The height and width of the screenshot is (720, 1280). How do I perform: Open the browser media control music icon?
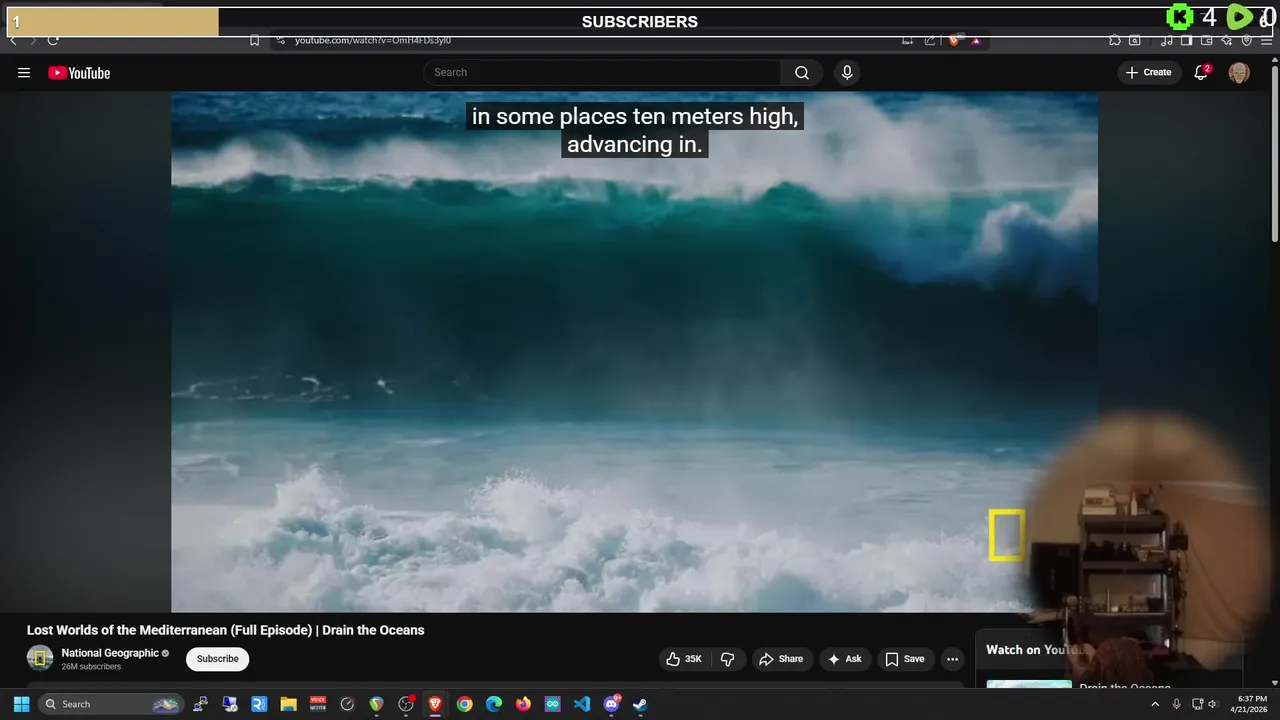1166,40
